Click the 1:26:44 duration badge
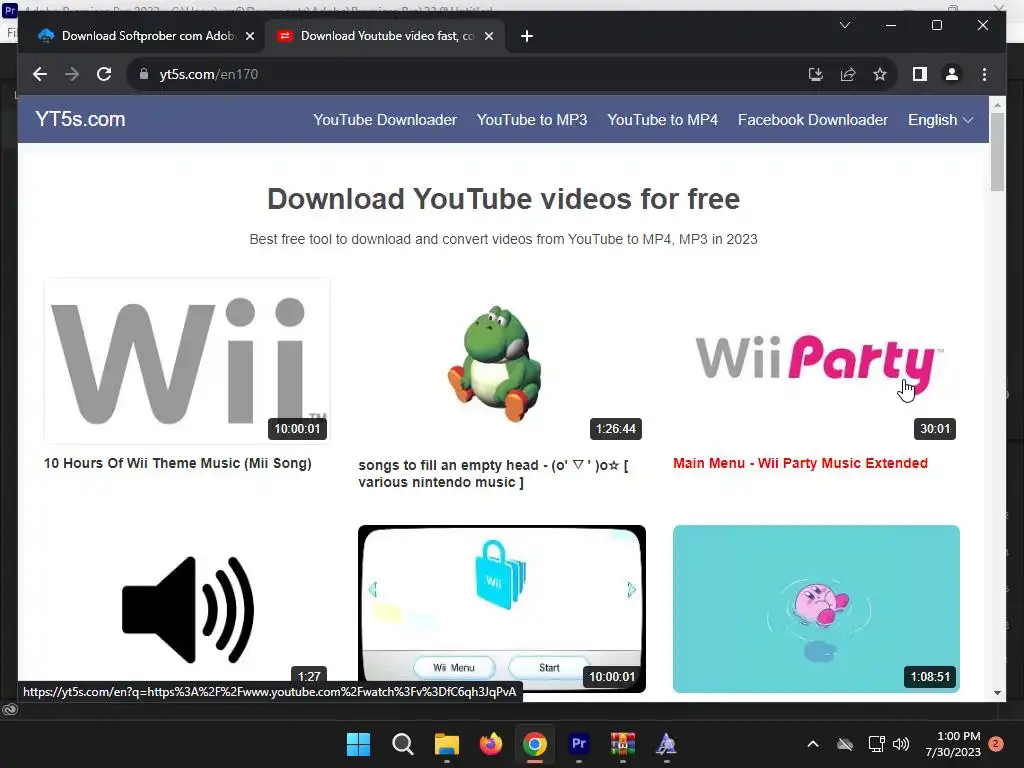The width and height of the screenshot is (1024, 768). (x=616, y=429)
